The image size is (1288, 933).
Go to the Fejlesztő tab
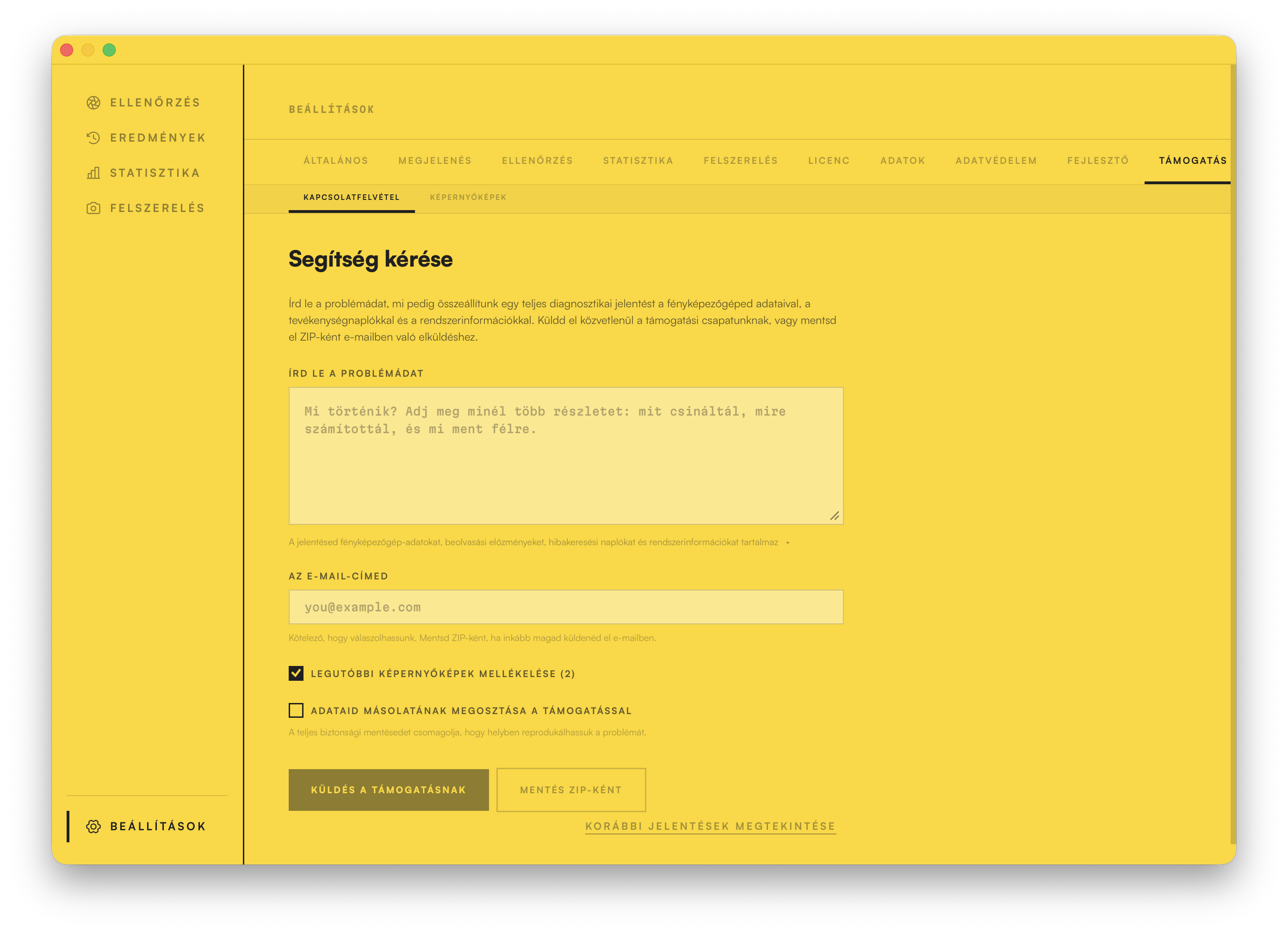point(1097,161)
